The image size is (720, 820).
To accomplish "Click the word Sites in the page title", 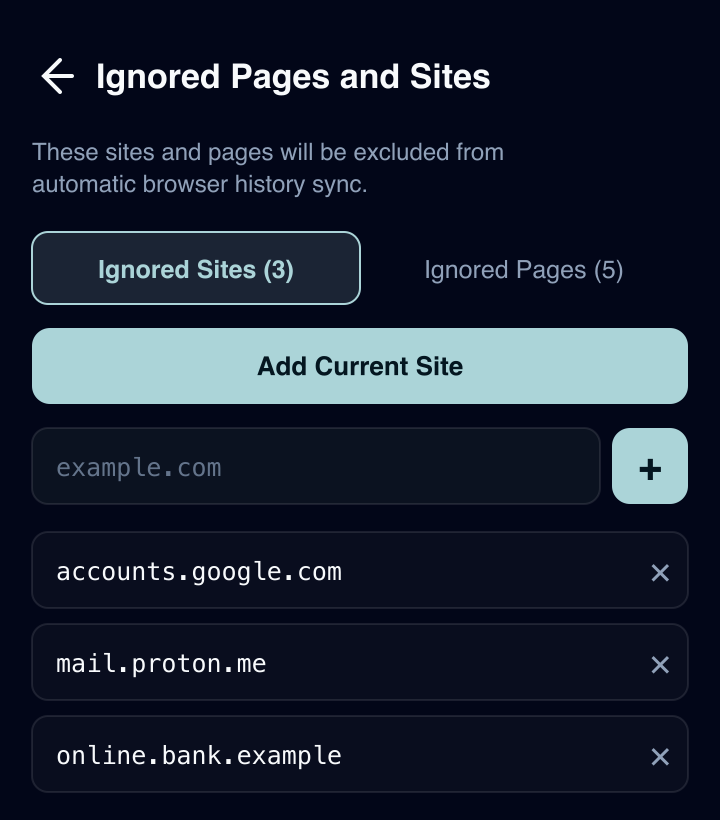I will 450,76.
